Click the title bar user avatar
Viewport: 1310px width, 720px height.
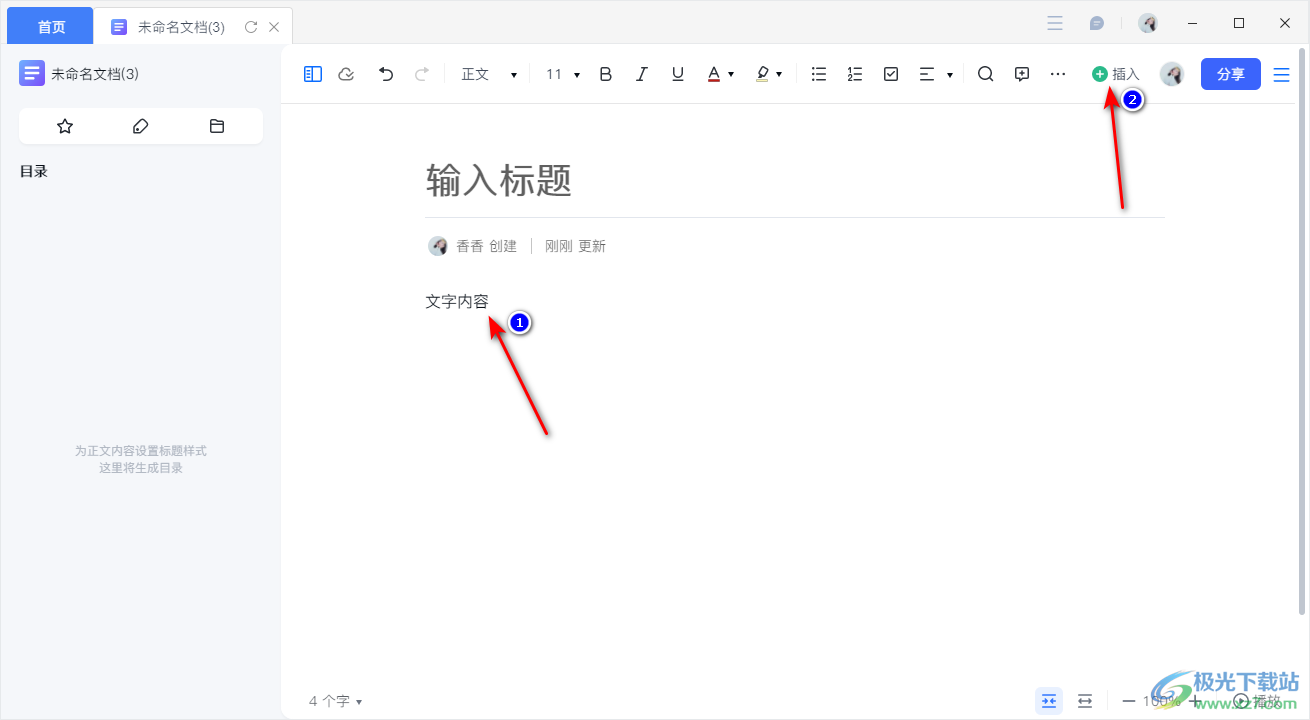(x=1148, y=23)
